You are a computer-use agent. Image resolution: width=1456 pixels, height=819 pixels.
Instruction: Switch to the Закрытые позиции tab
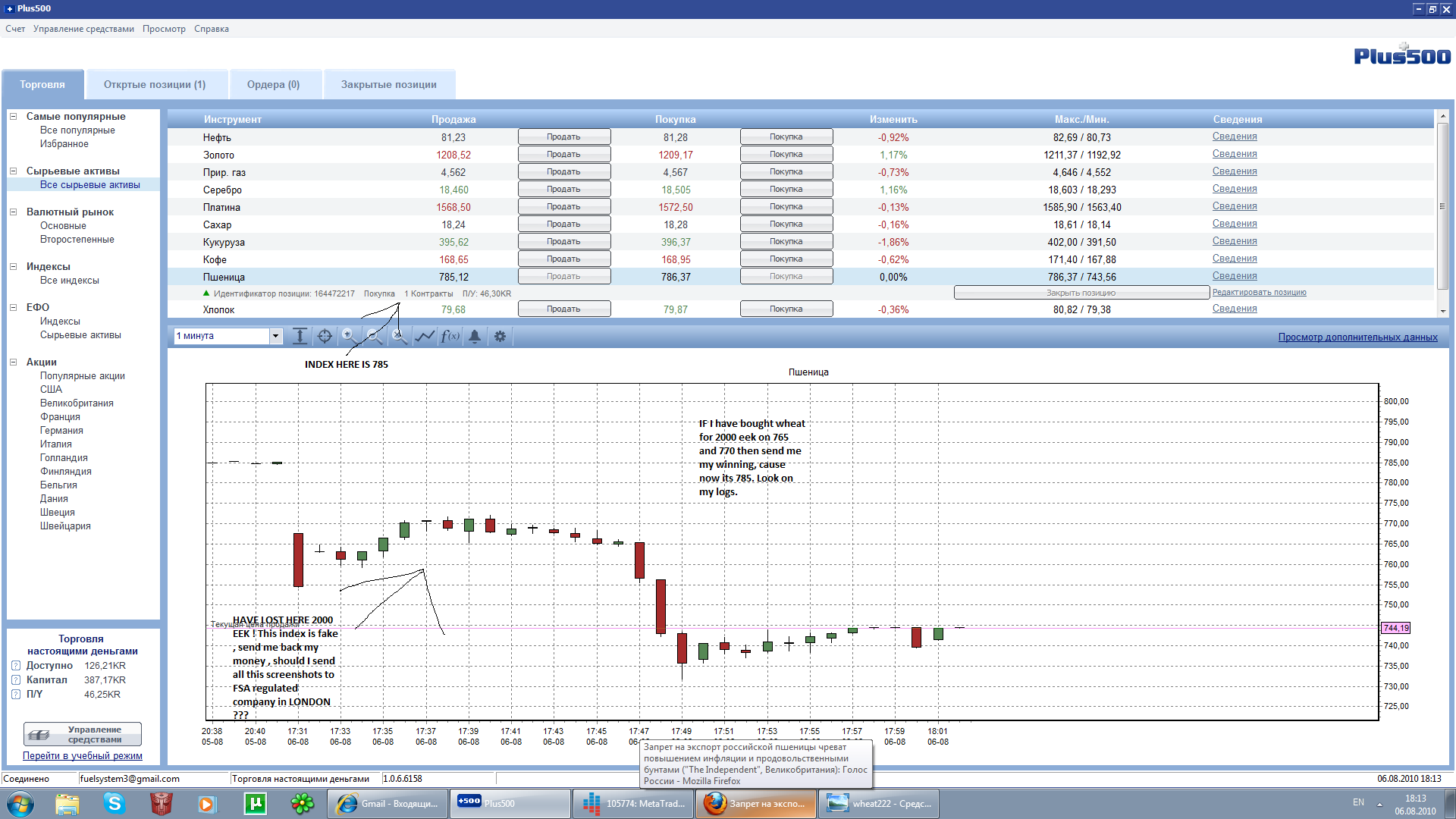click(388, 85)
